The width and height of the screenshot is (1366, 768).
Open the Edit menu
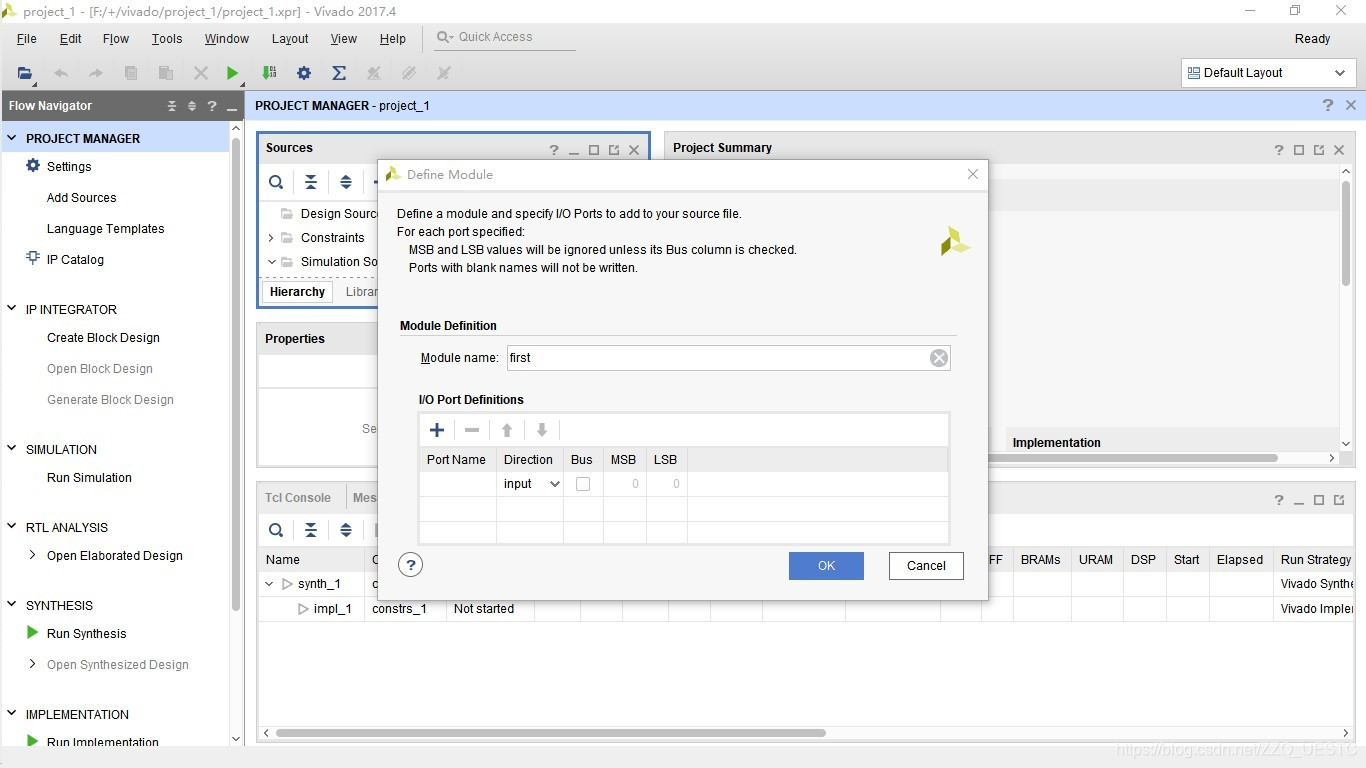pyautogui.click(x=71, y=39)
